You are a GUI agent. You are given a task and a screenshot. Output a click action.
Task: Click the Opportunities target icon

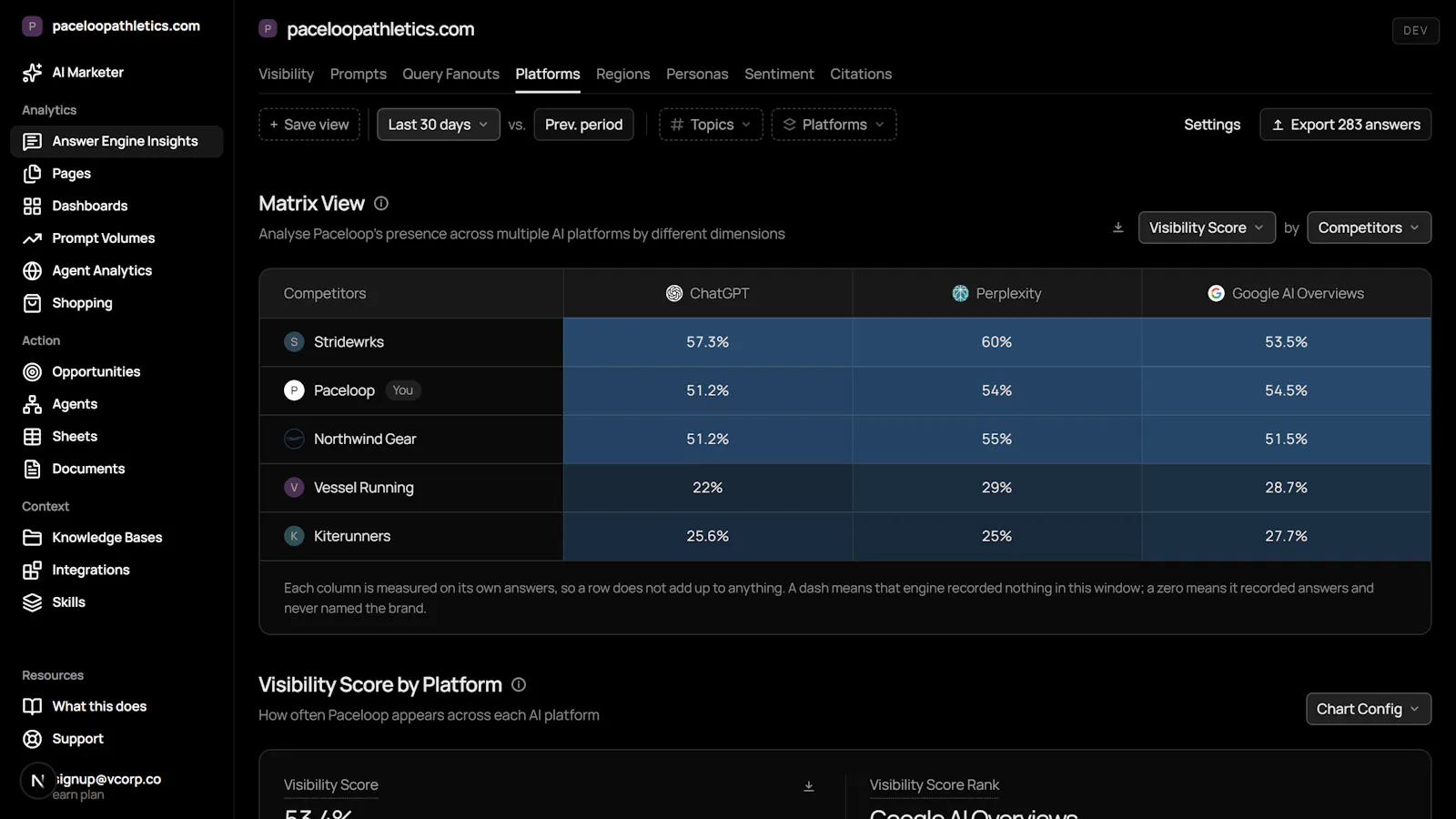(33, 371)
